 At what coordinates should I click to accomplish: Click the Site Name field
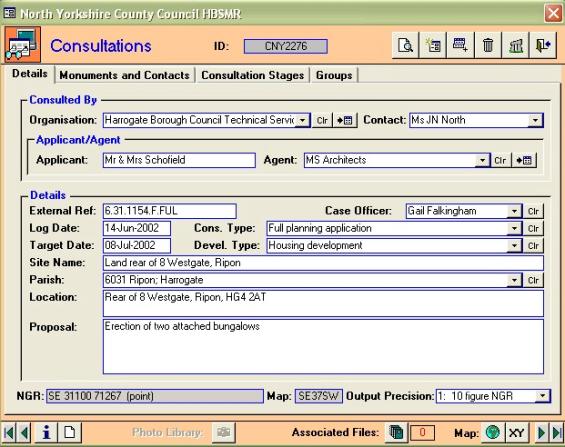coord(323,263)
